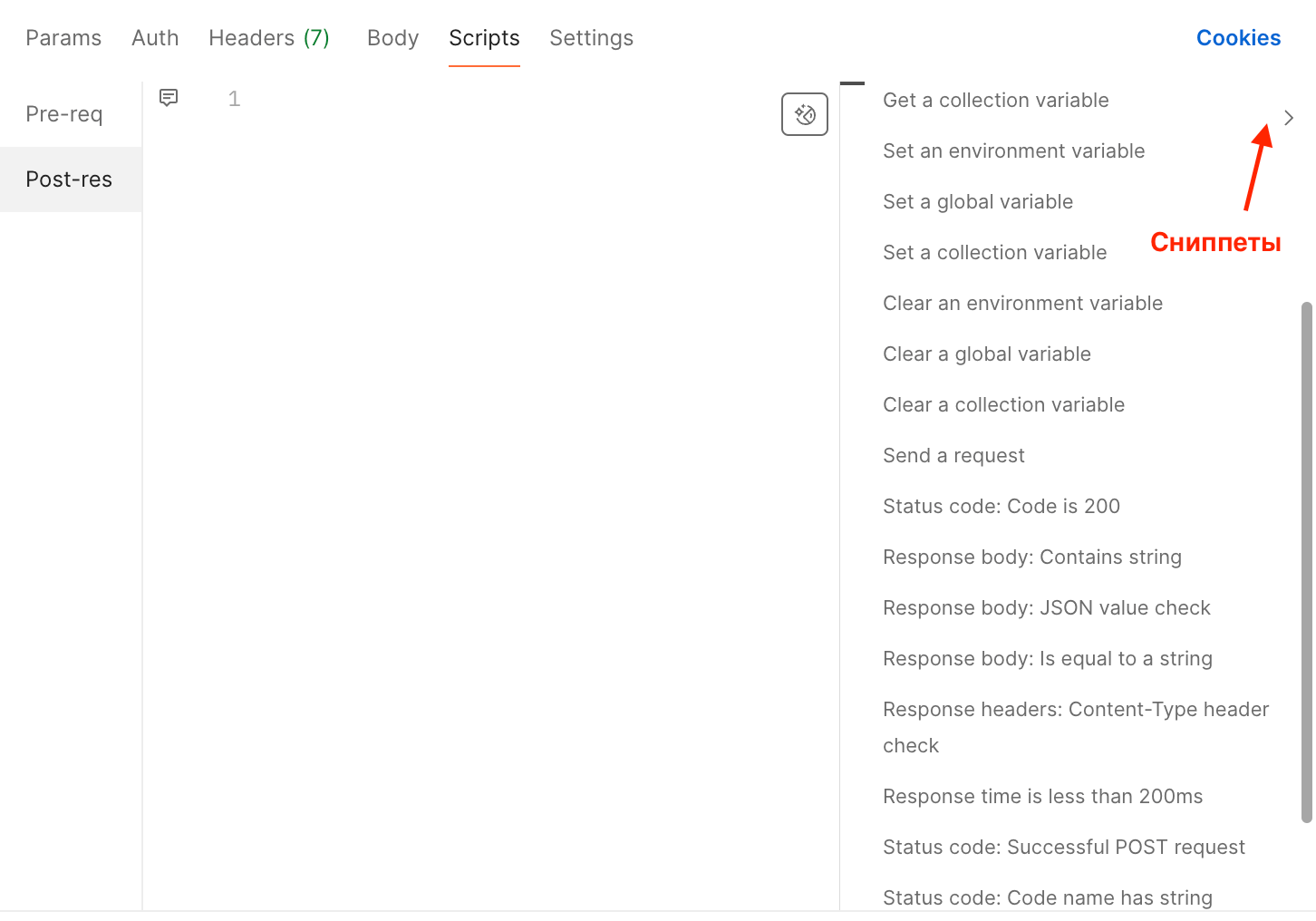Image resolution: width=1316 pixels, height=921 pixels.
Task: Open the Settings tab
Action: pos(591,38)
